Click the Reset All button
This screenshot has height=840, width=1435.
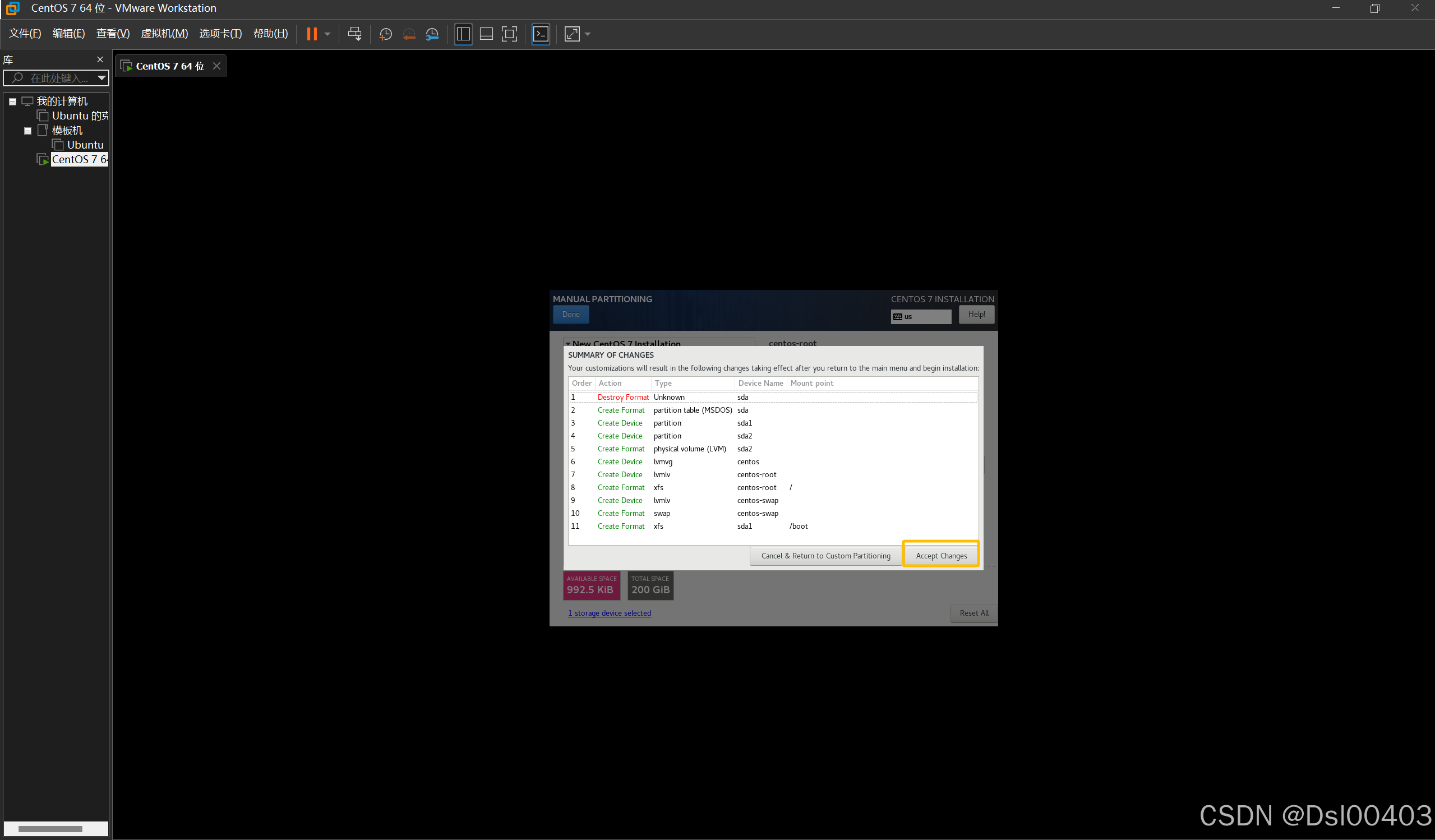pyautogui.click(x=973, y=613)
